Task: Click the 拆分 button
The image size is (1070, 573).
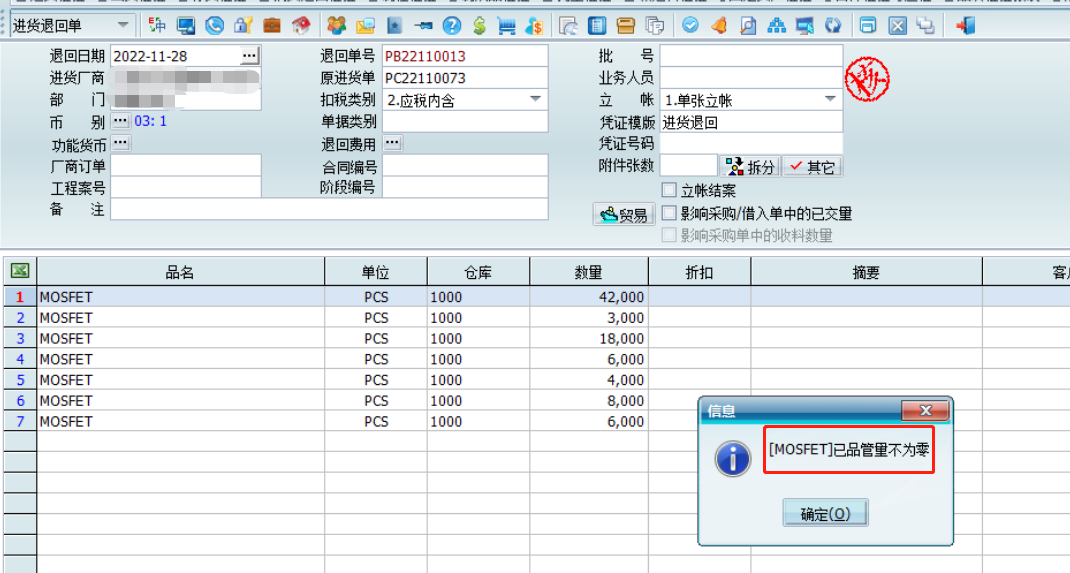Action: 750,166
